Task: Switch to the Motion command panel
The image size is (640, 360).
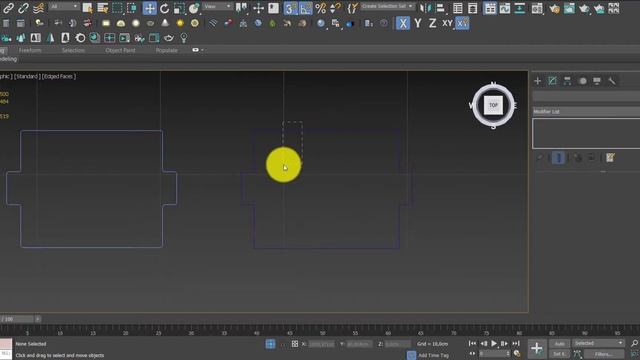Action: pos(583,81)
